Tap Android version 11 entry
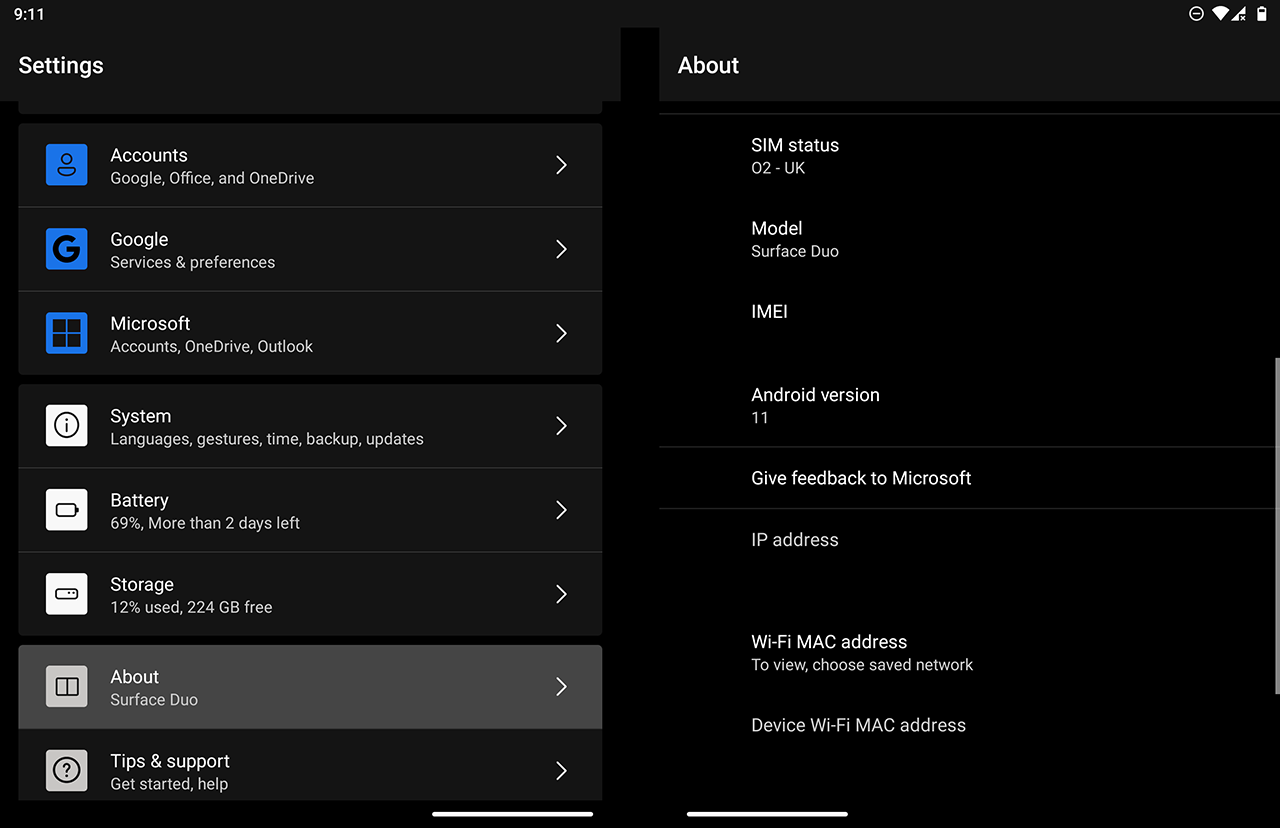1280x828 pixels. pyautogui.click(x=966, y=405)
